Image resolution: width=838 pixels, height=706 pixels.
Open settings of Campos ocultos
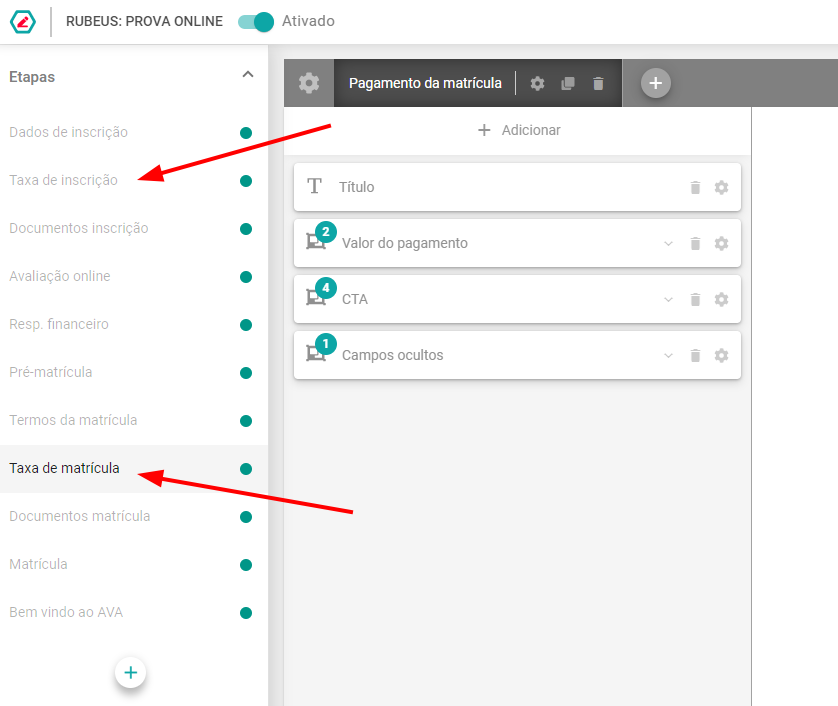pyautogui.click(x=721, y=355)
